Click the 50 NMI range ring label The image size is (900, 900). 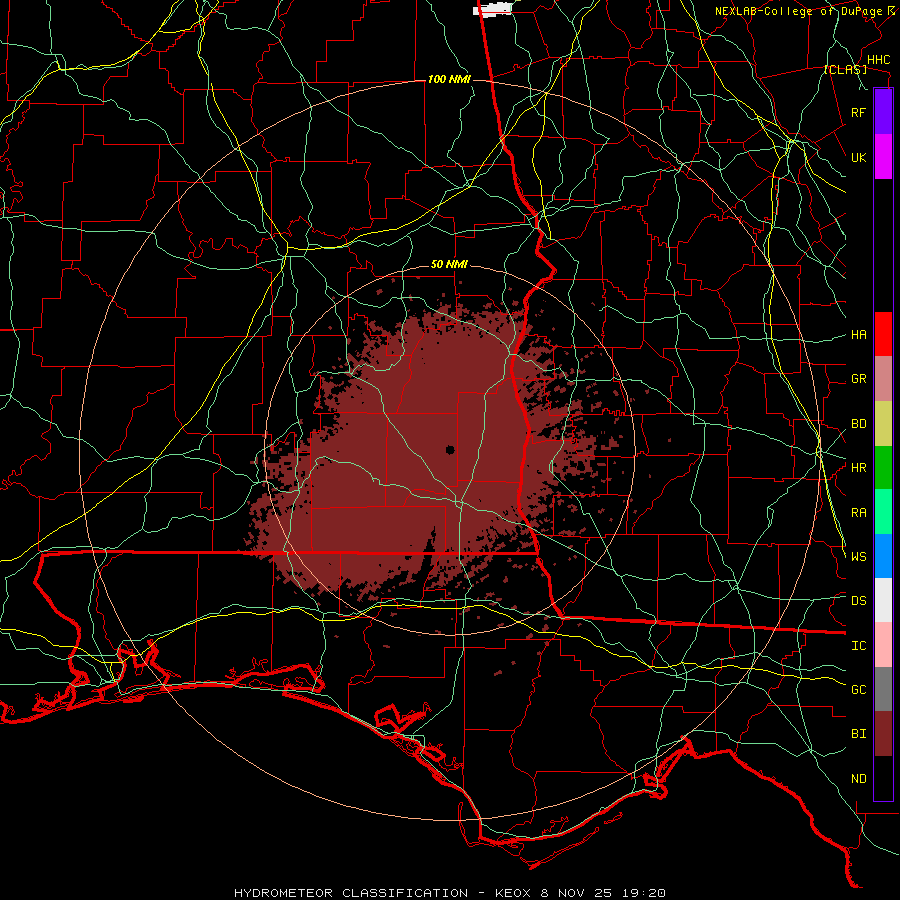(x=449, y=265)
